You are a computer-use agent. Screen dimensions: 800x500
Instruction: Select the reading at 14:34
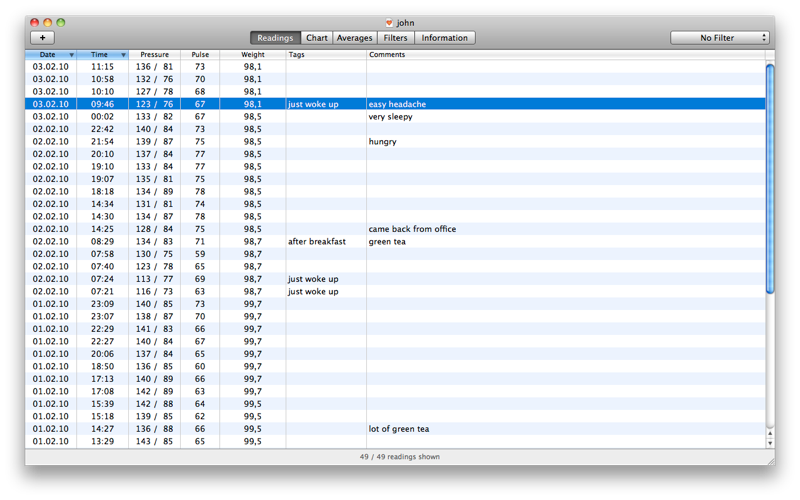point(395,204)
